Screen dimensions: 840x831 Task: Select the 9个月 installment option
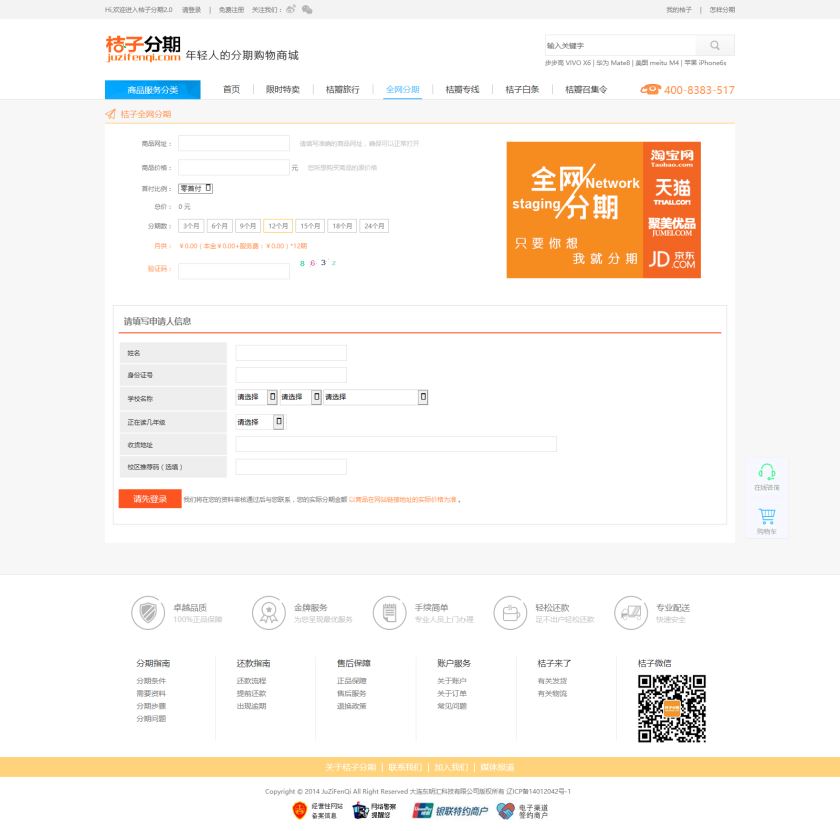[x=248, y=226]
